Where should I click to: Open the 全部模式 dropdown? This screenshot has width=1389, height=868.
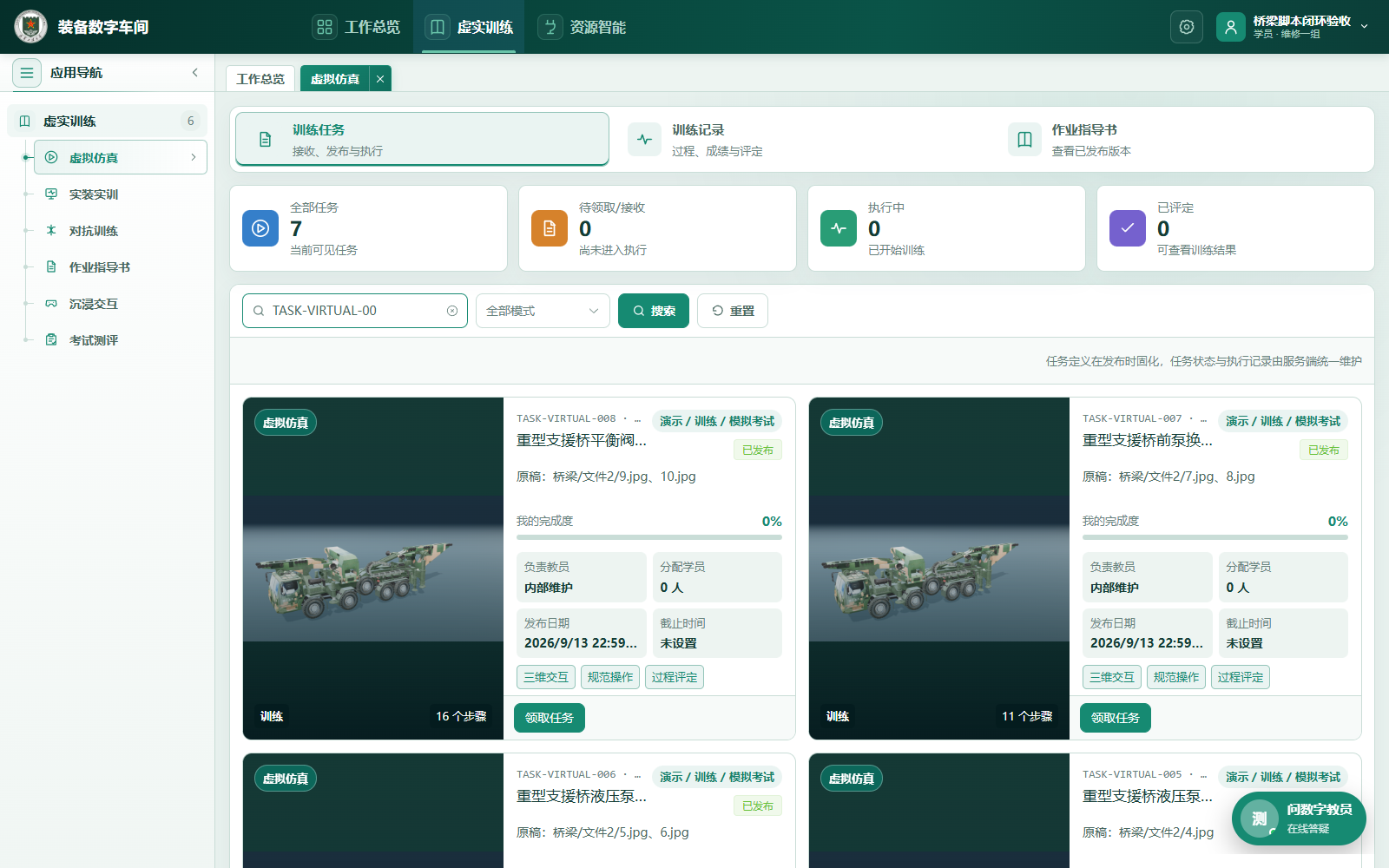click(543, 311)
